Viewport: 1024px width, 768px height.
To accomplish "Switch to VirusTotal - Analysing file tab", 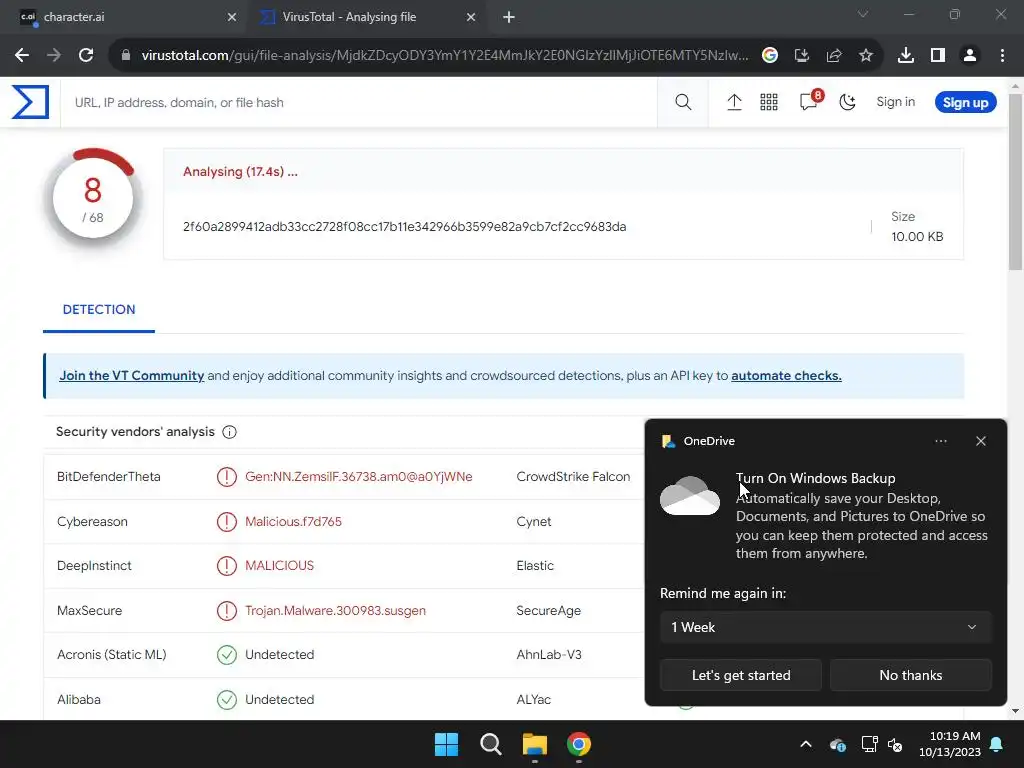I will point(366,17).
